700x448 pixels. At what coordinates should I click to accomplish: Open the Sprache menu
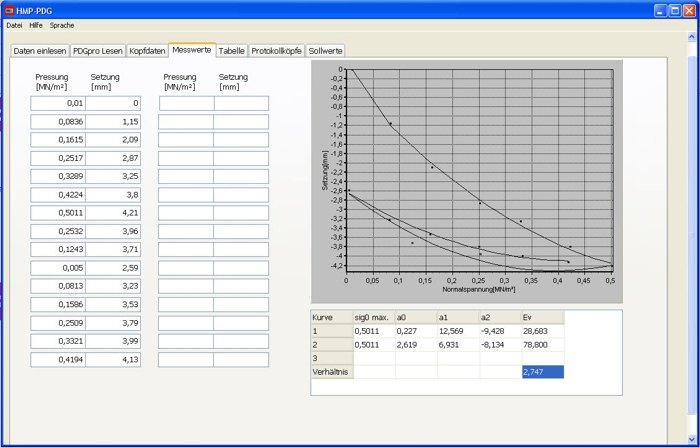click(62, 25)
